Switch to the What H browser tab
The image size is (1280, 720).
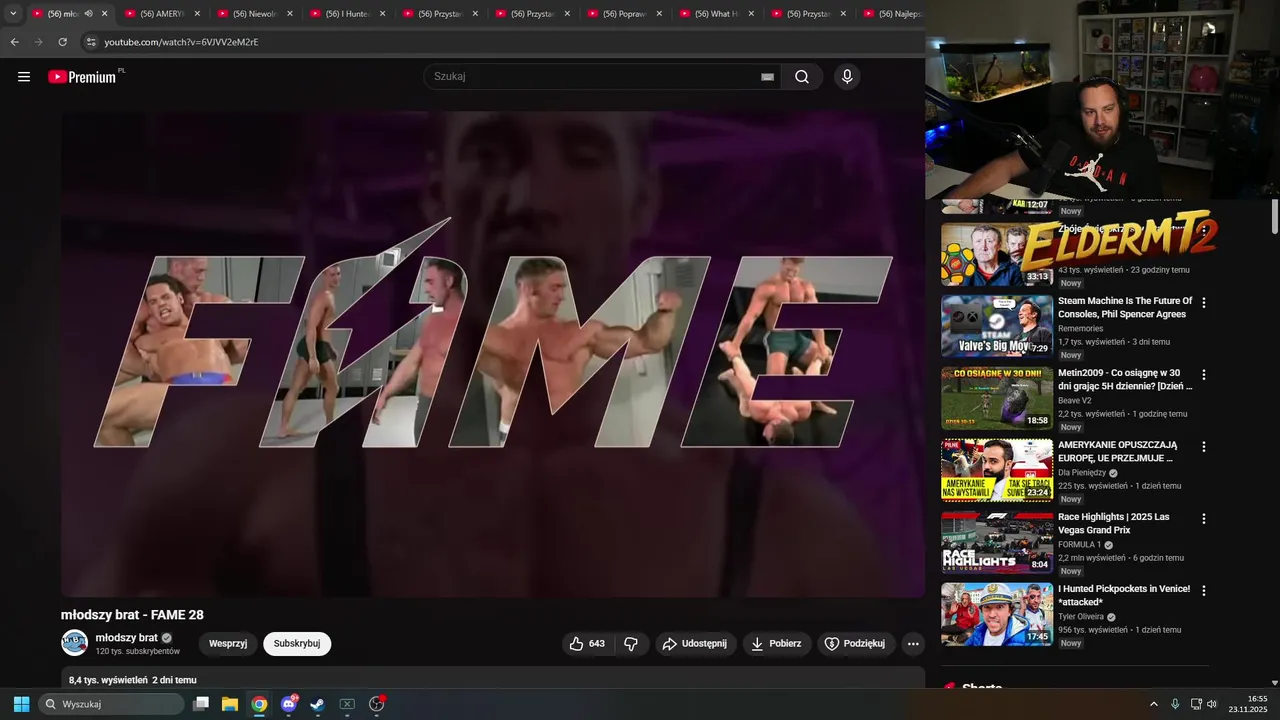pos(717,14)
